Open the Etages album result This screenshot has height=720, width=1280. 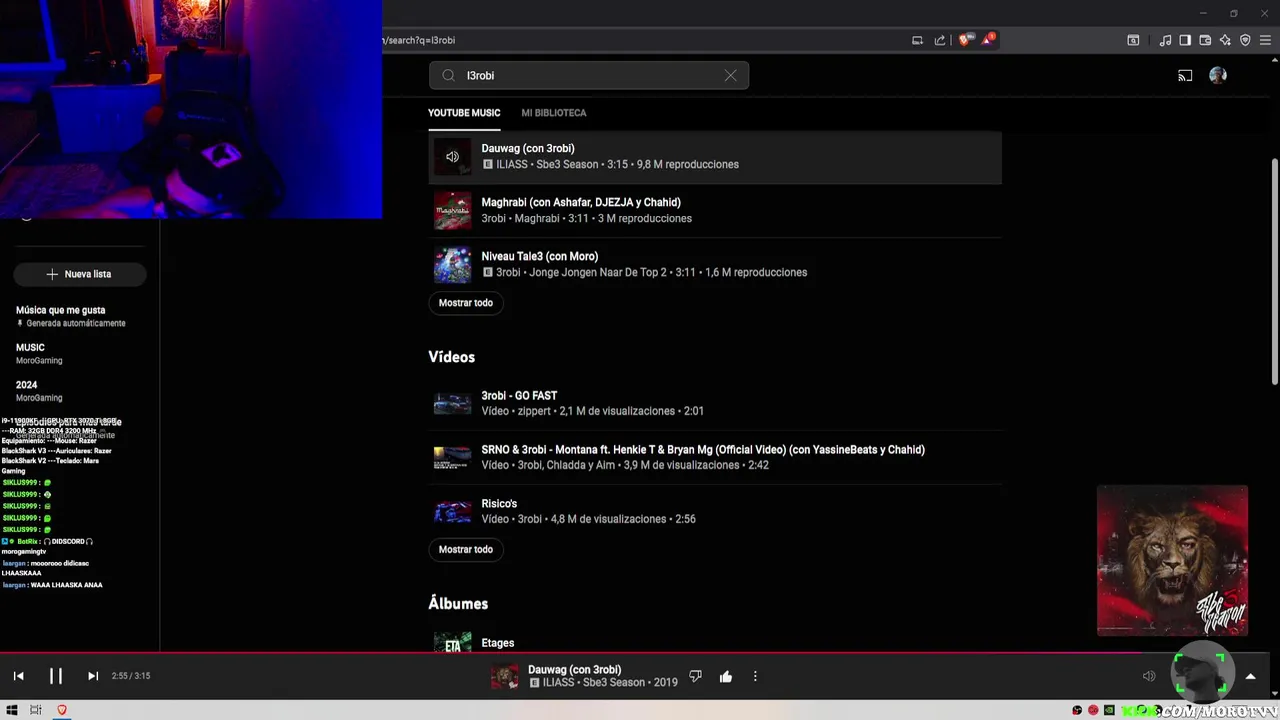(498, 643)
